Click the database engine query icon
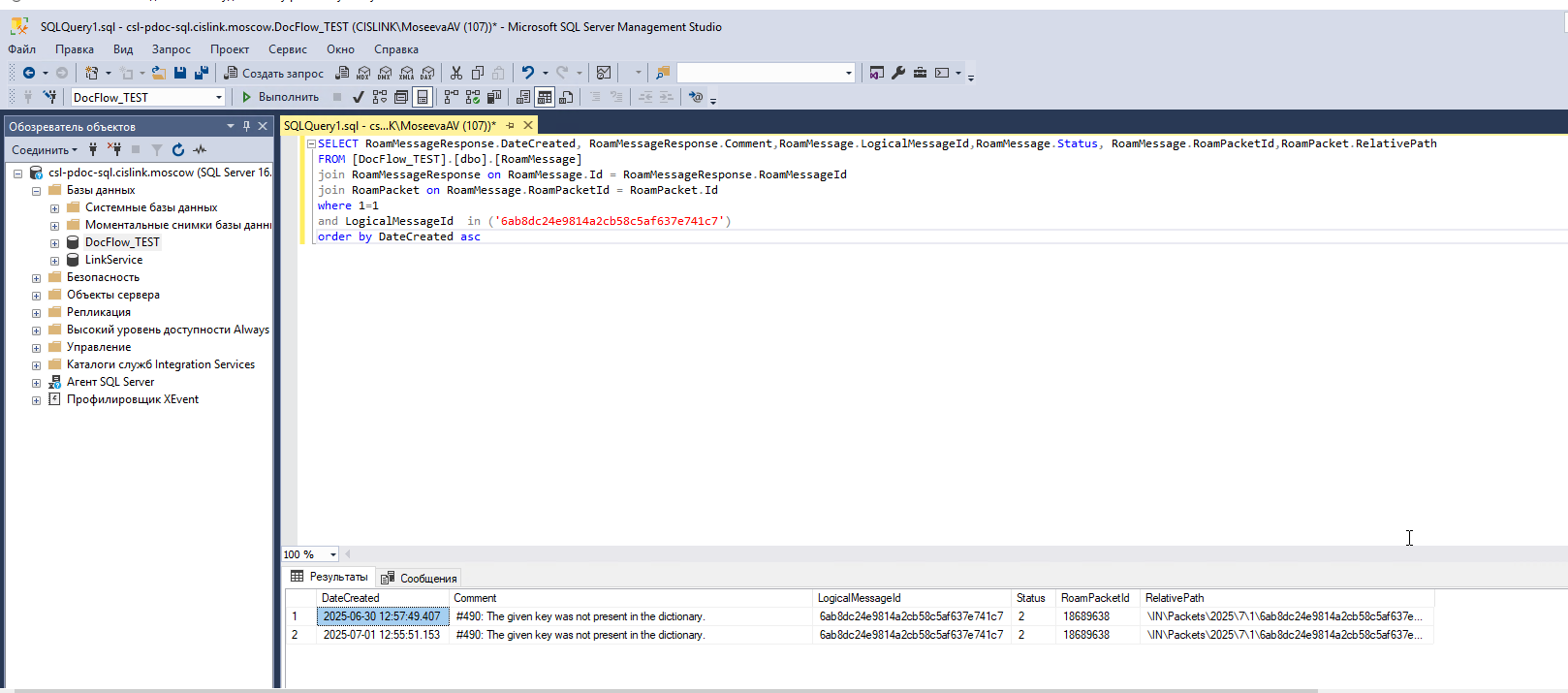The width and height of the screenshot is (1568, 693). [x=342, y=73]
